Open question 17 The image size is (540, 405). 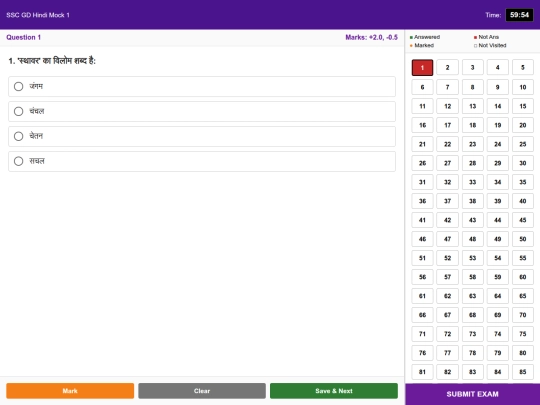pos(447,125)
